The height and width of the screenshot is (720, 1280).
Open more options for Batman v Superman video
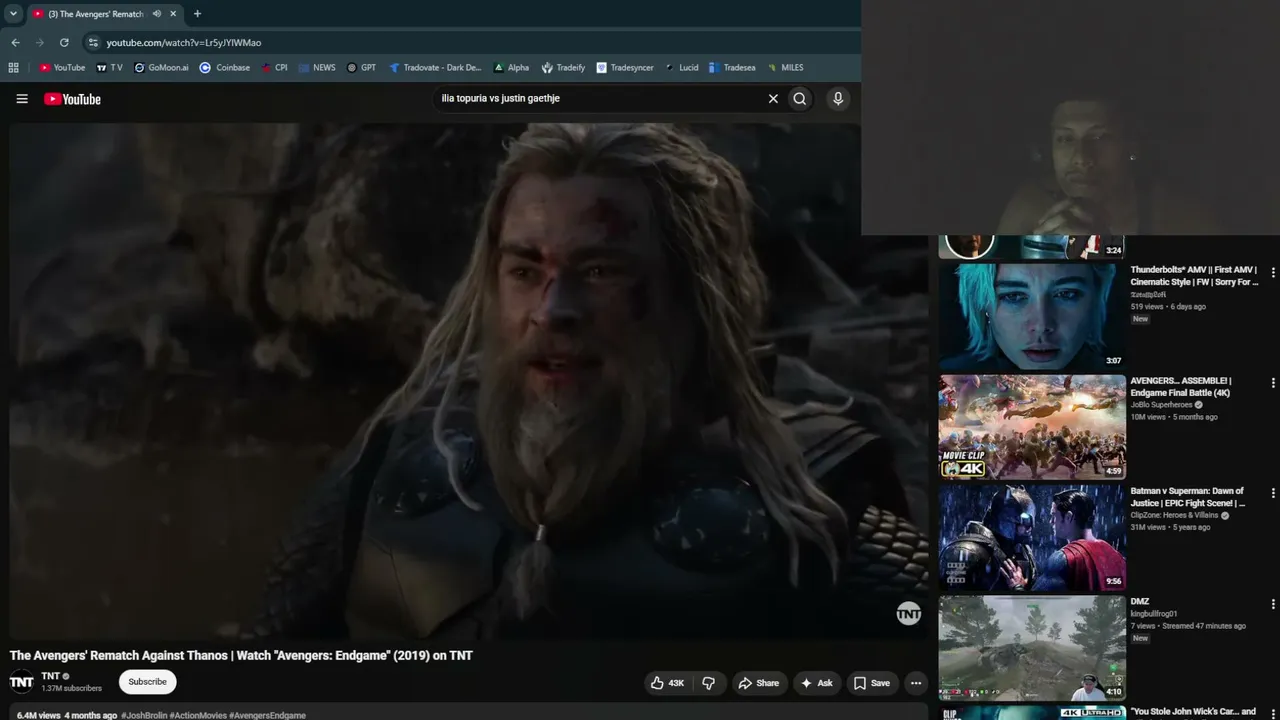(x=1272, y=493)
